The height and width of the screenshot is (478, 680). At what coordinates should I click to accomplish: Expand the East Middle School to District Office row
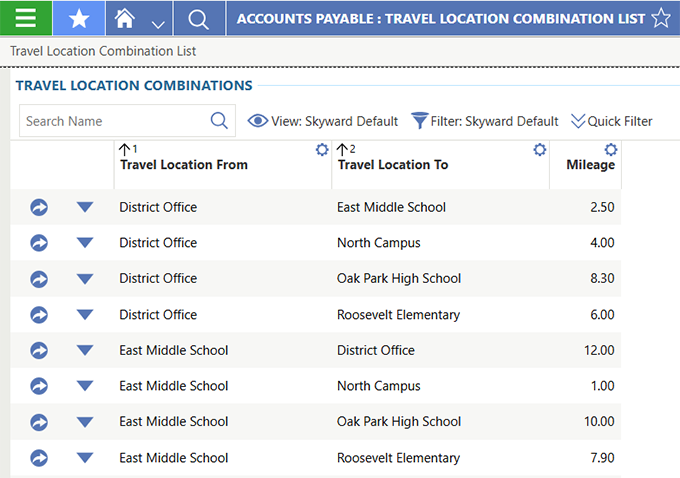click(84, 351)
